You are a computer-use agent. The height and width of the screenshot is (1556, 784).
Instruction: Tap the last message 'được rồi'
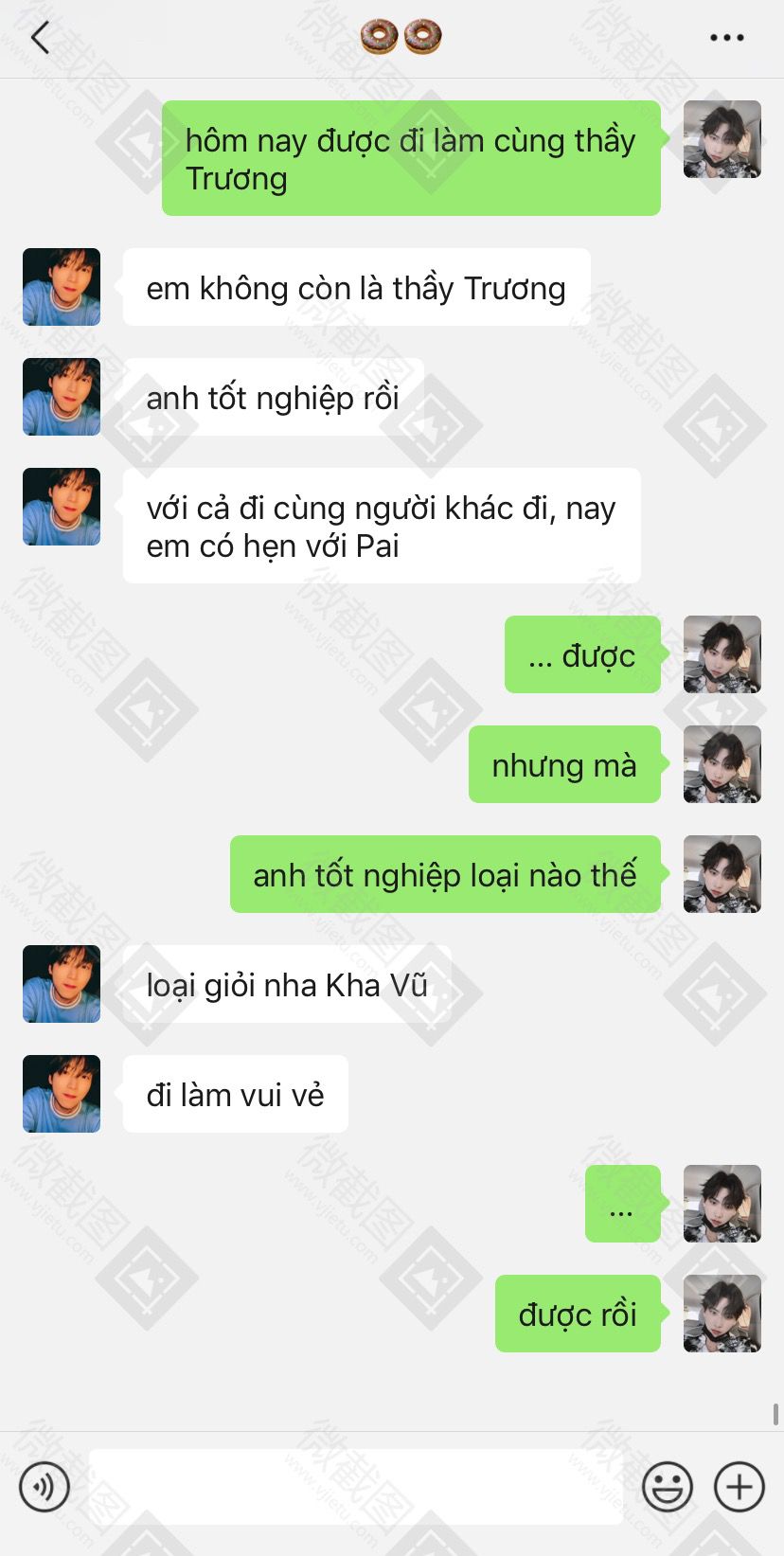[x=578, y=1314]
